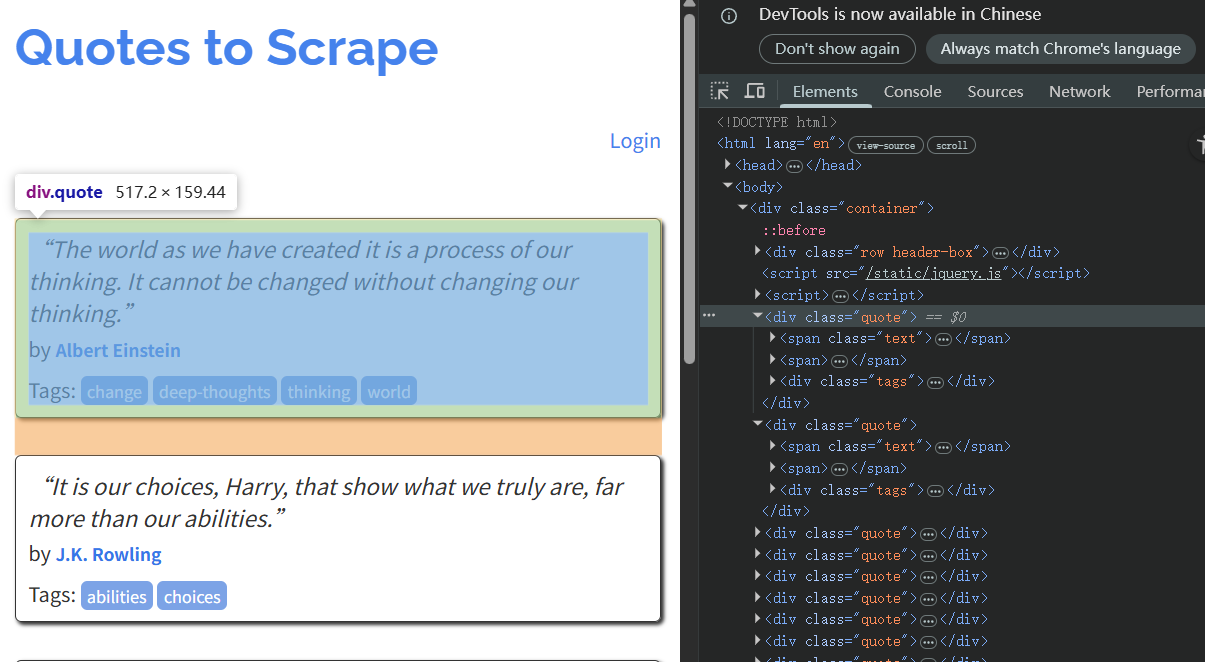The height and width of the screenshot is (662, 1205).
Task: Click the info icon beside DevTools notice
Action: (729, 15)
